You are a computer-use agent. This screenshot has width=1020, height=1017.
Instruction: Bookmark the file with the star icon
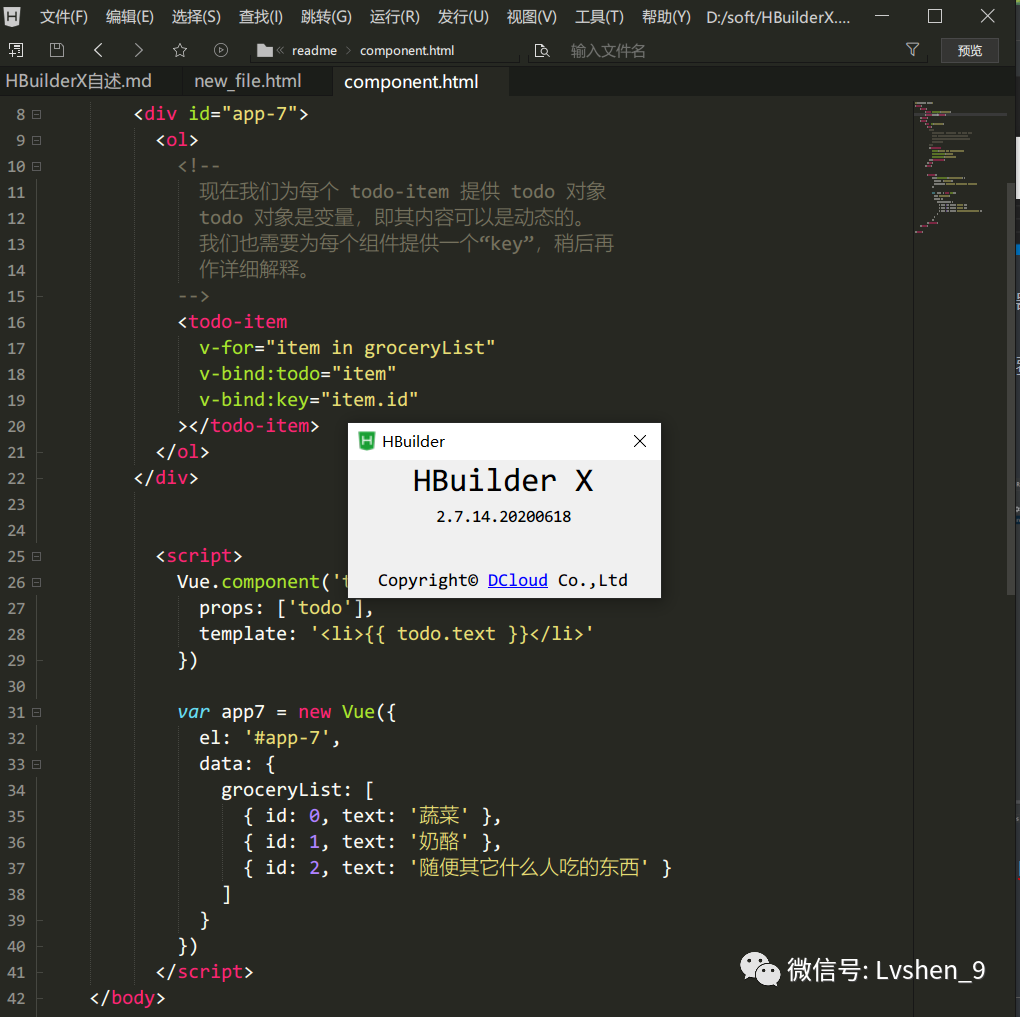tap(180, 50)
